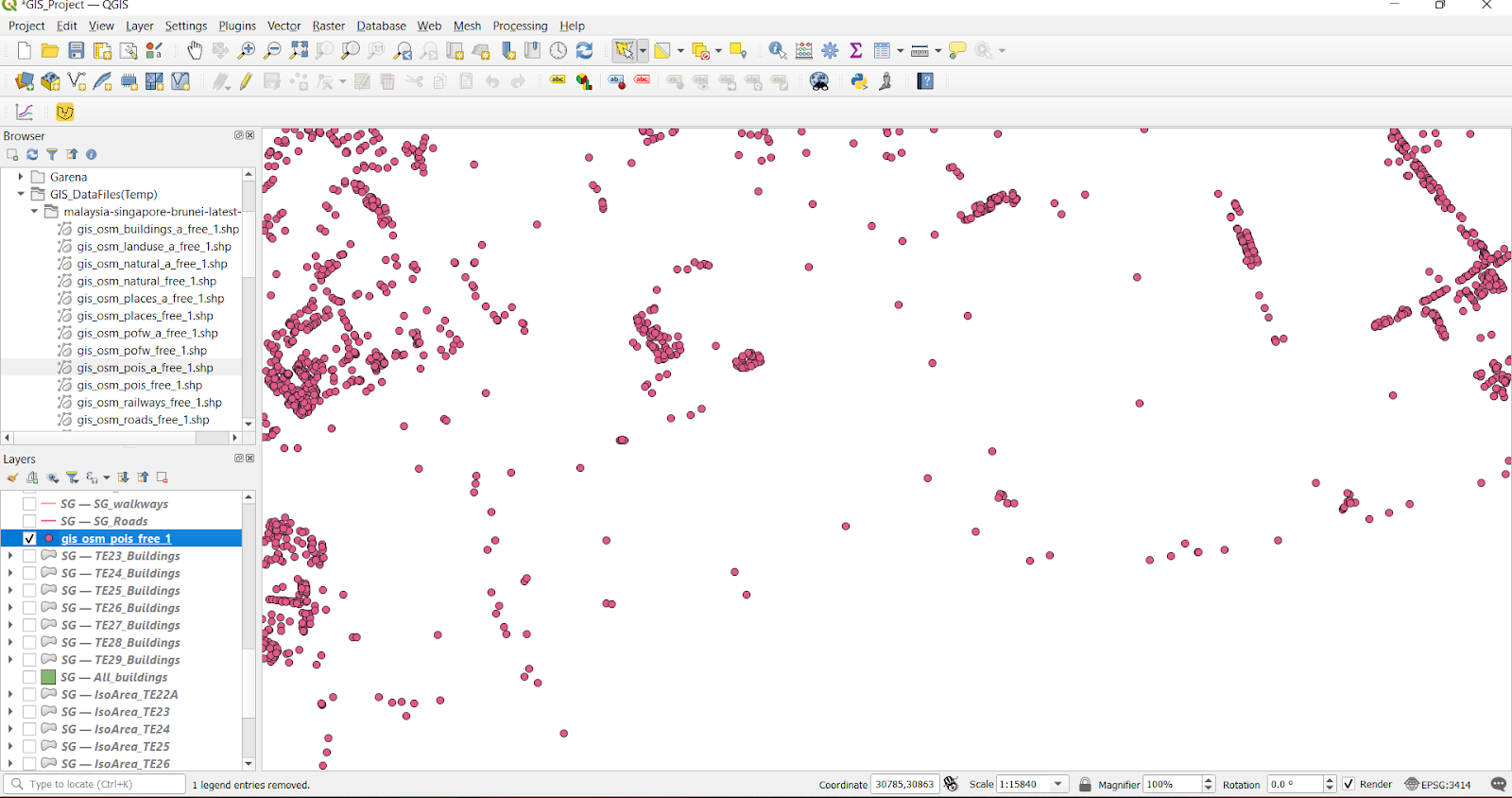This screenshot has width=1512, height=798.
Task: Open the Processing menu
Action: 520,26
